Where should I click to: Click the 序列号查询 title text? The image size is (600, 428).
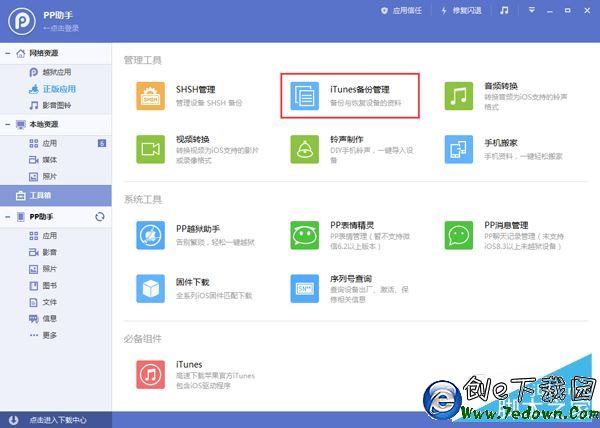[x=351, y=279]
